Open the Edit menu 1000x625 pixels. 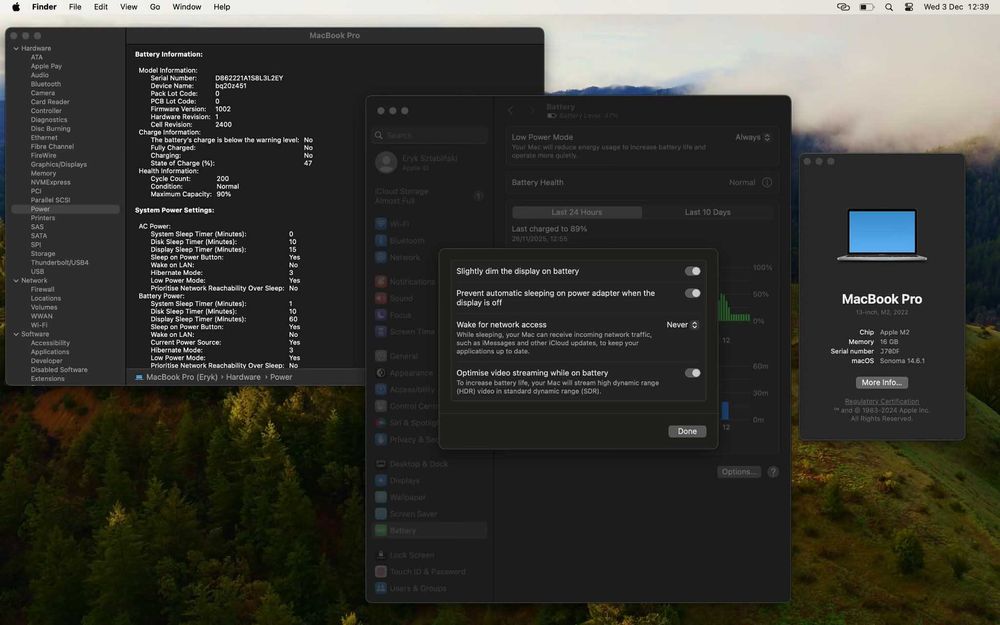pyautogui.click(x=101, y=7)
